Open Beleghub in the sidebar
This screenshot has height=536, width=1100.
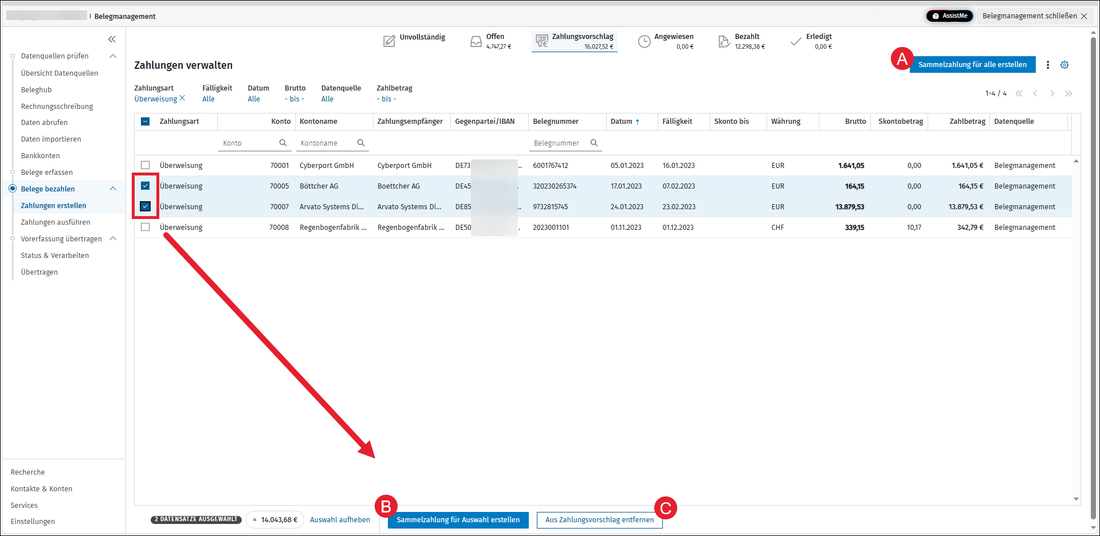(x=36, y=90)
